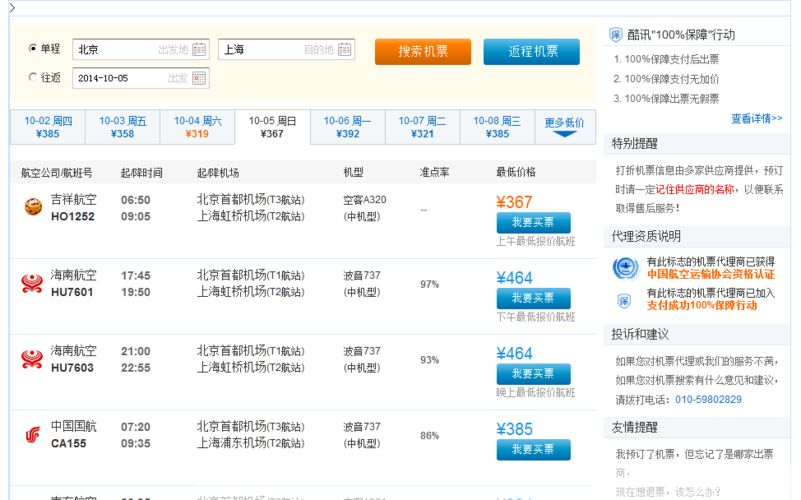The image size is (801, 500).
Task: Click the flight number HU7601
Action: click(72, 292)
